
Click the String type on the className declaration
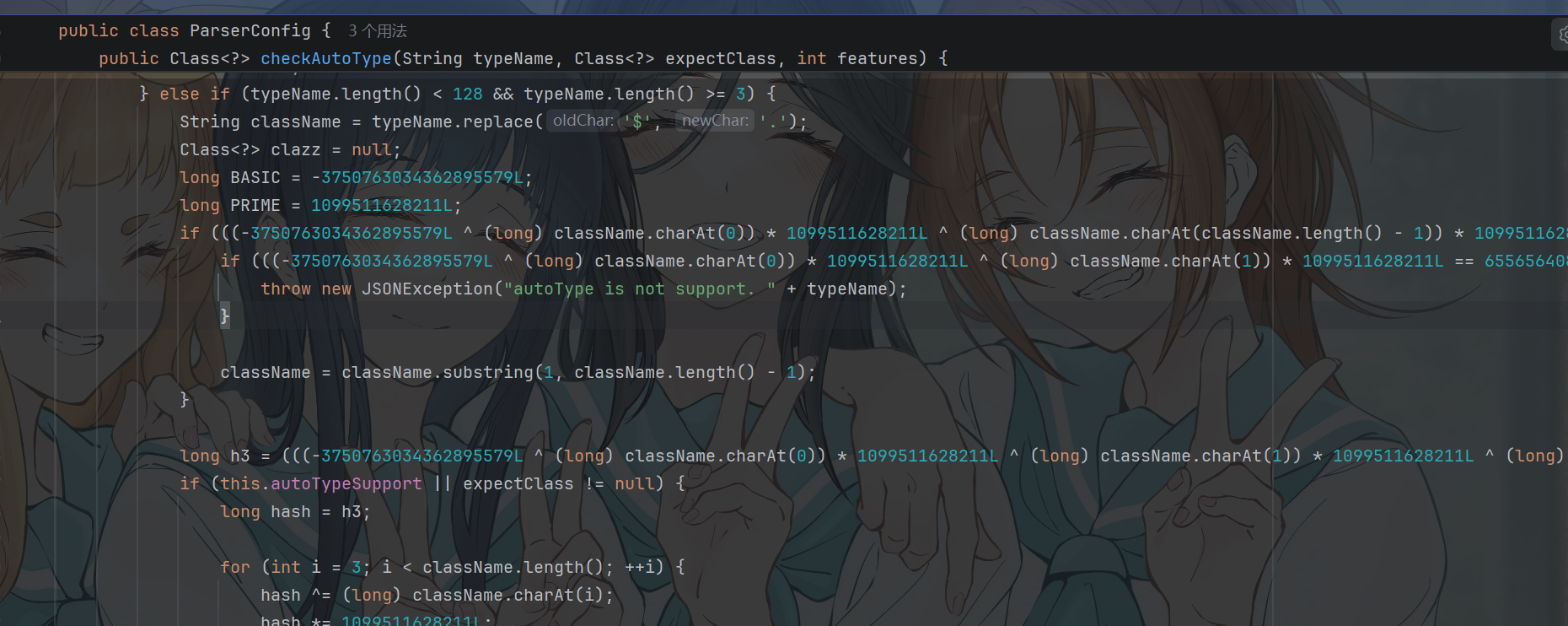[210, 122]
